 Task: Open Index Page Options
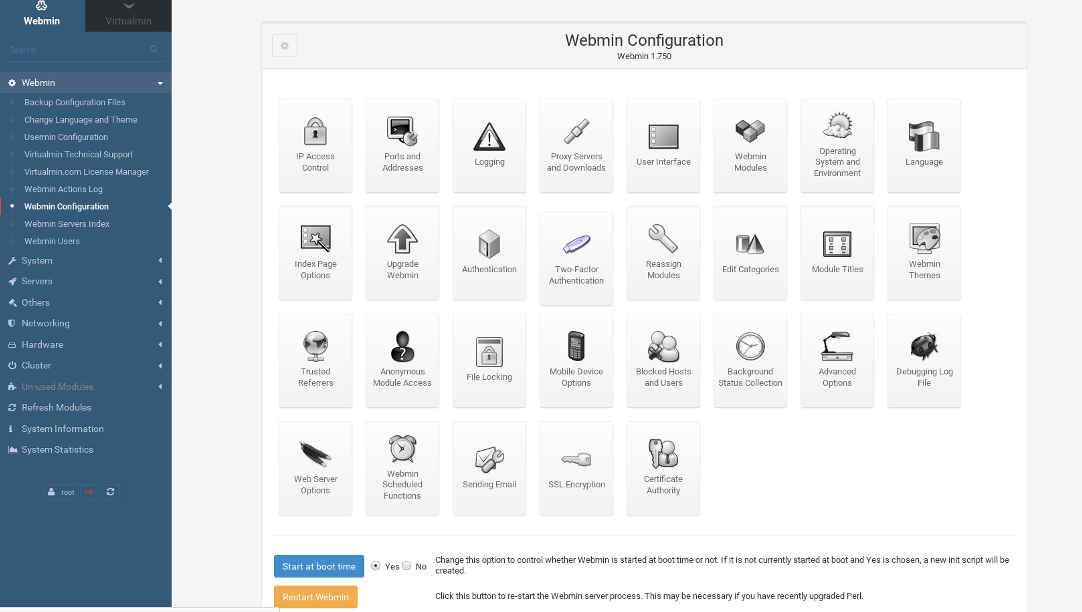click(x=315, y=253)
